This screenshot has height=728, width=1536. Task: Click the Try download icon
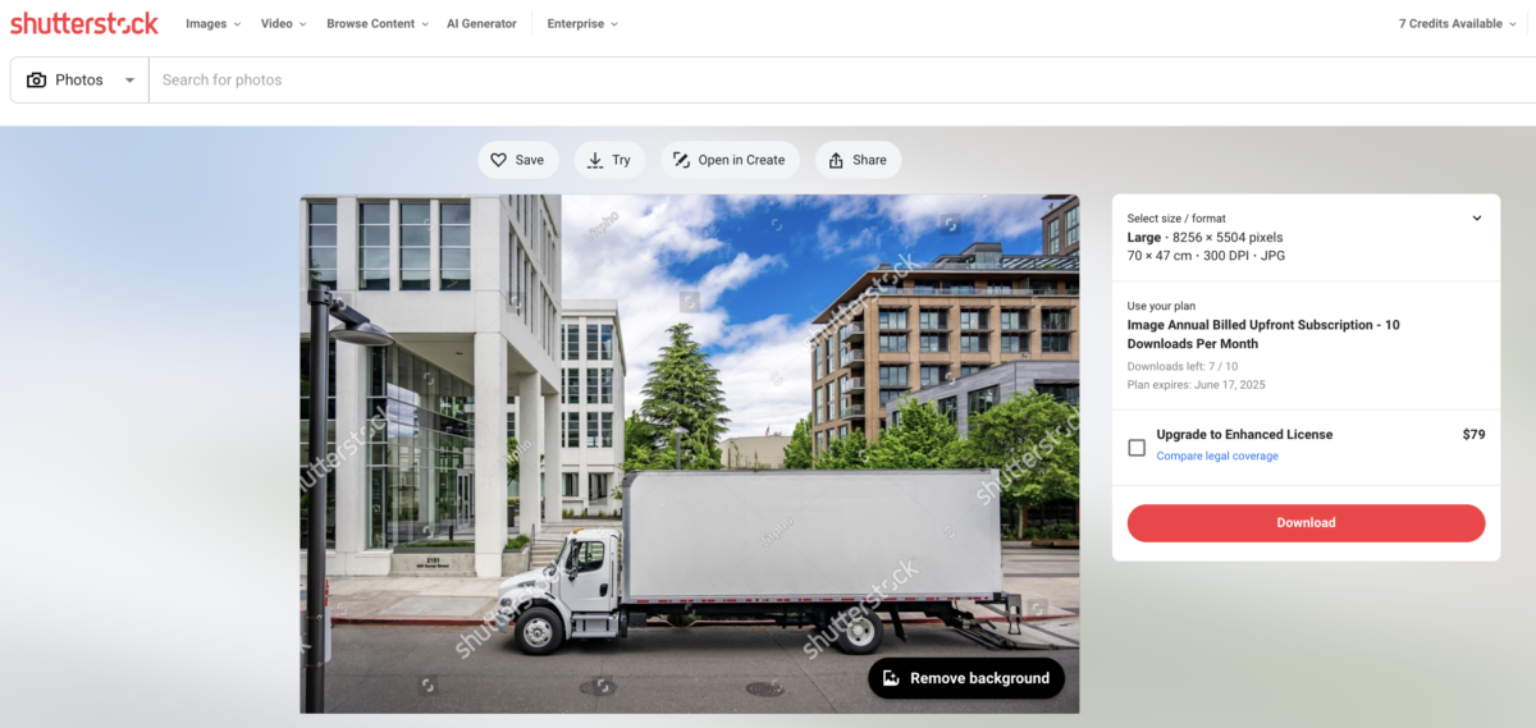(x=595, y=160)
